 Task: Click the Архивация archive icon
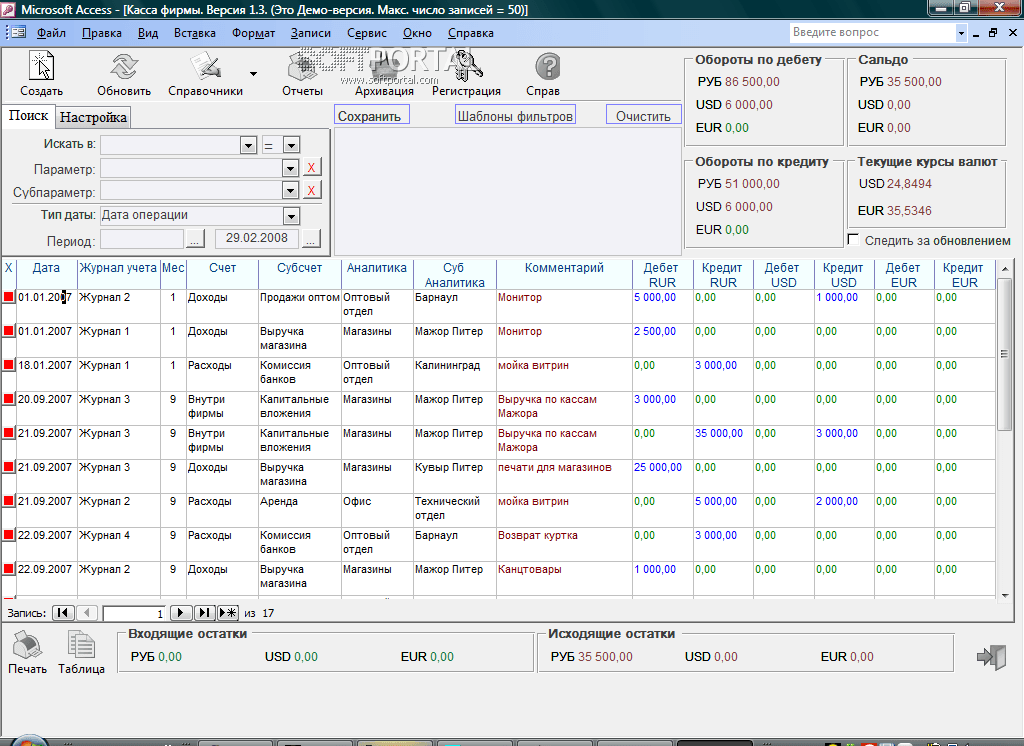click(385, 67)
